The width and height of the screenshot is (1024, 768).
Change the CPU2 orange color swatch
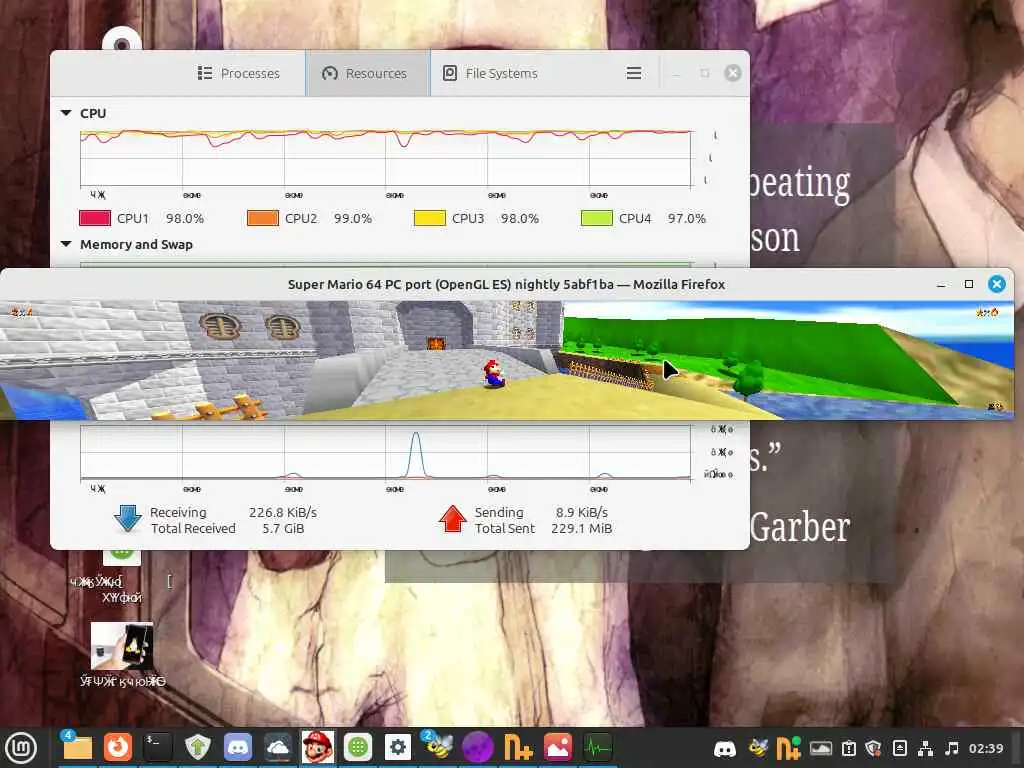coord(263,218)
